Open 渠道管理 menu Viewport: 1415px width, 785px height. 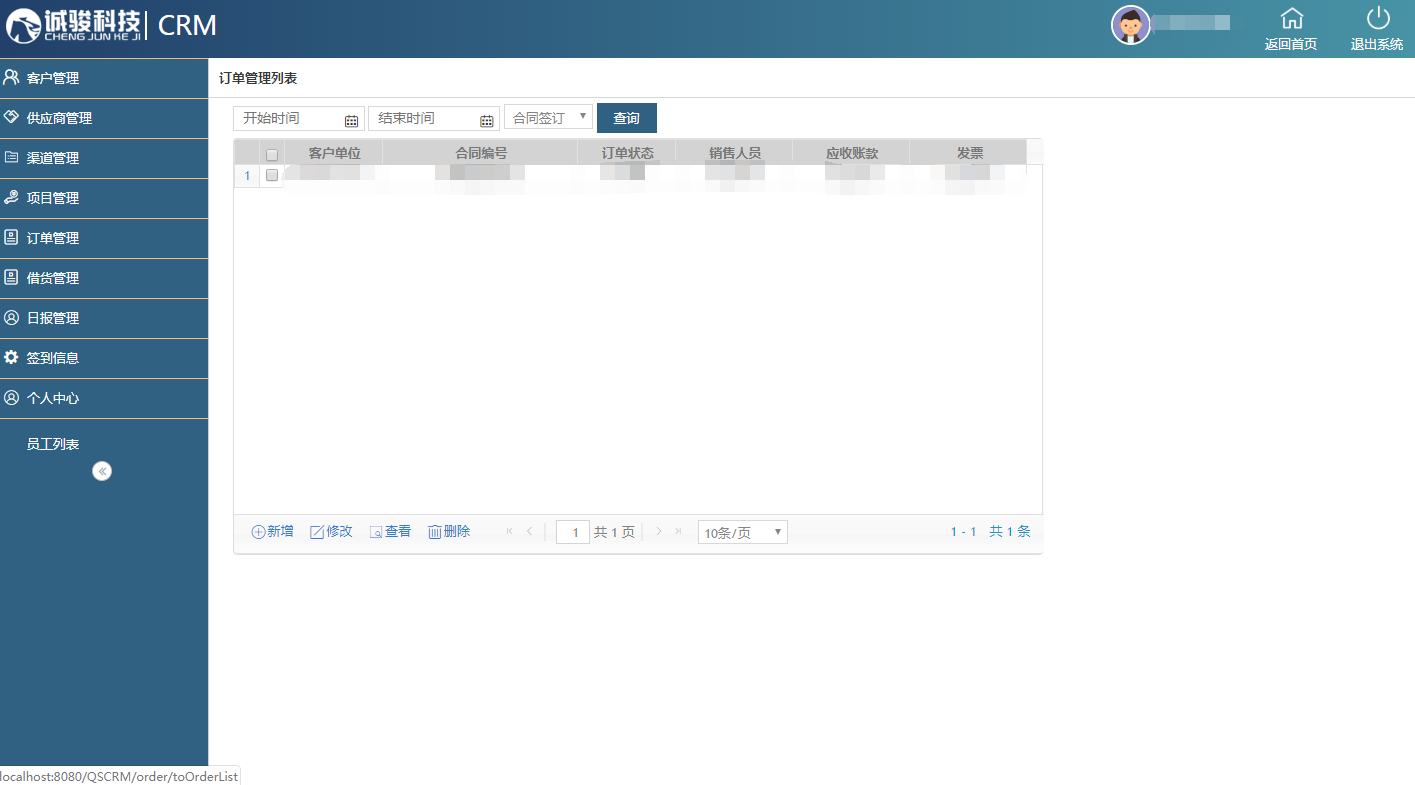tap(104, 158)
